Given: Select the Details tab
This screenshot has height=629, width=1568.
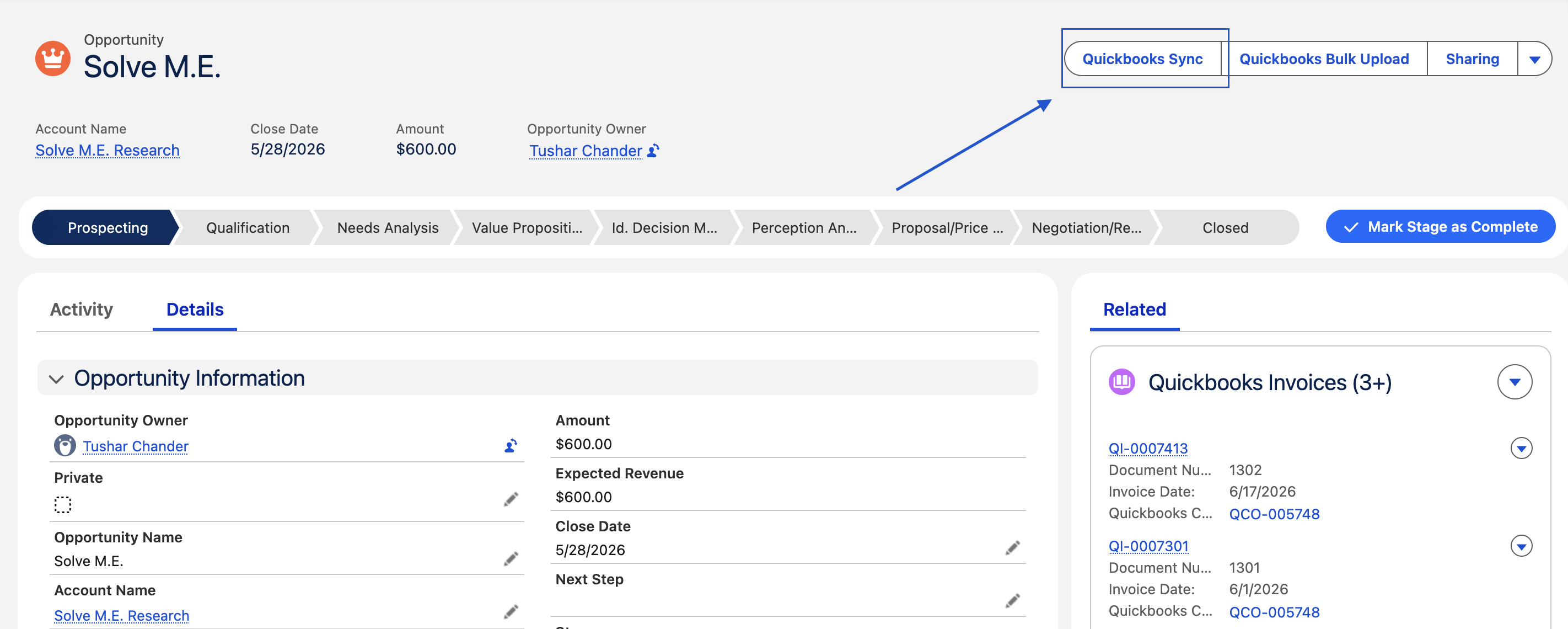Looking at the screenshot, I should click(195, 310).
